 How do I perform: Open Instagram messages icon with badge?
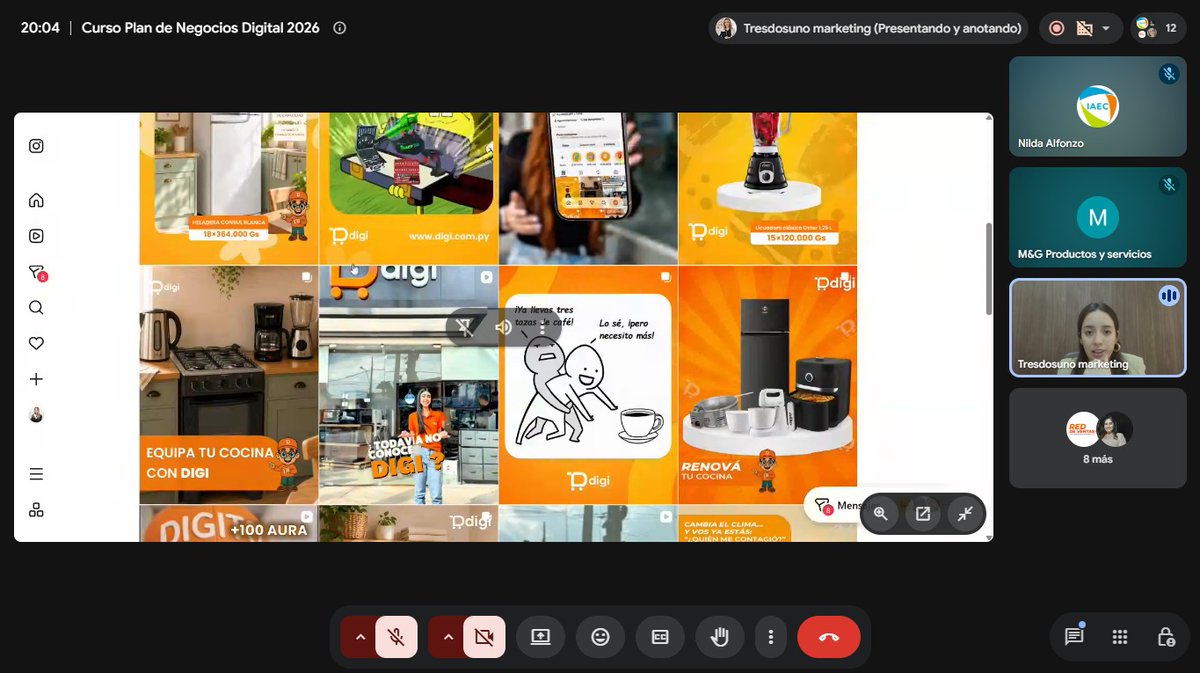(37, 272)
